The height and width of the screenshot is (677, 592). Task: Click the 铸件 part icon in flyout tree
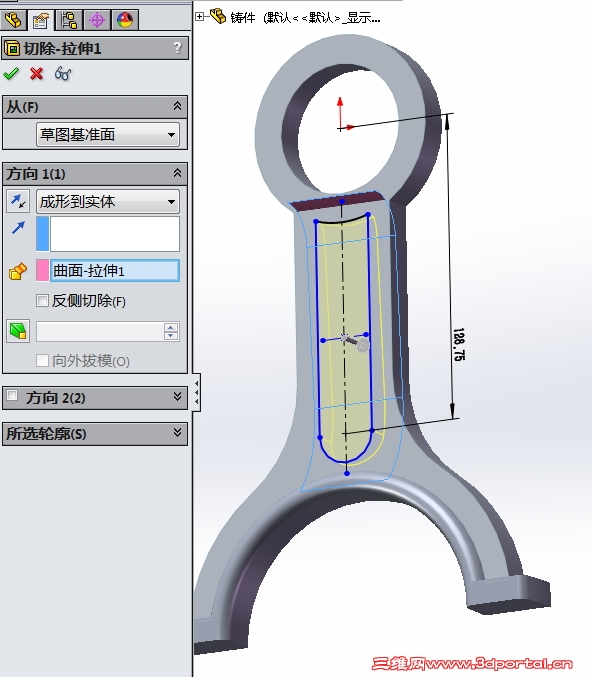click(218, 17)
